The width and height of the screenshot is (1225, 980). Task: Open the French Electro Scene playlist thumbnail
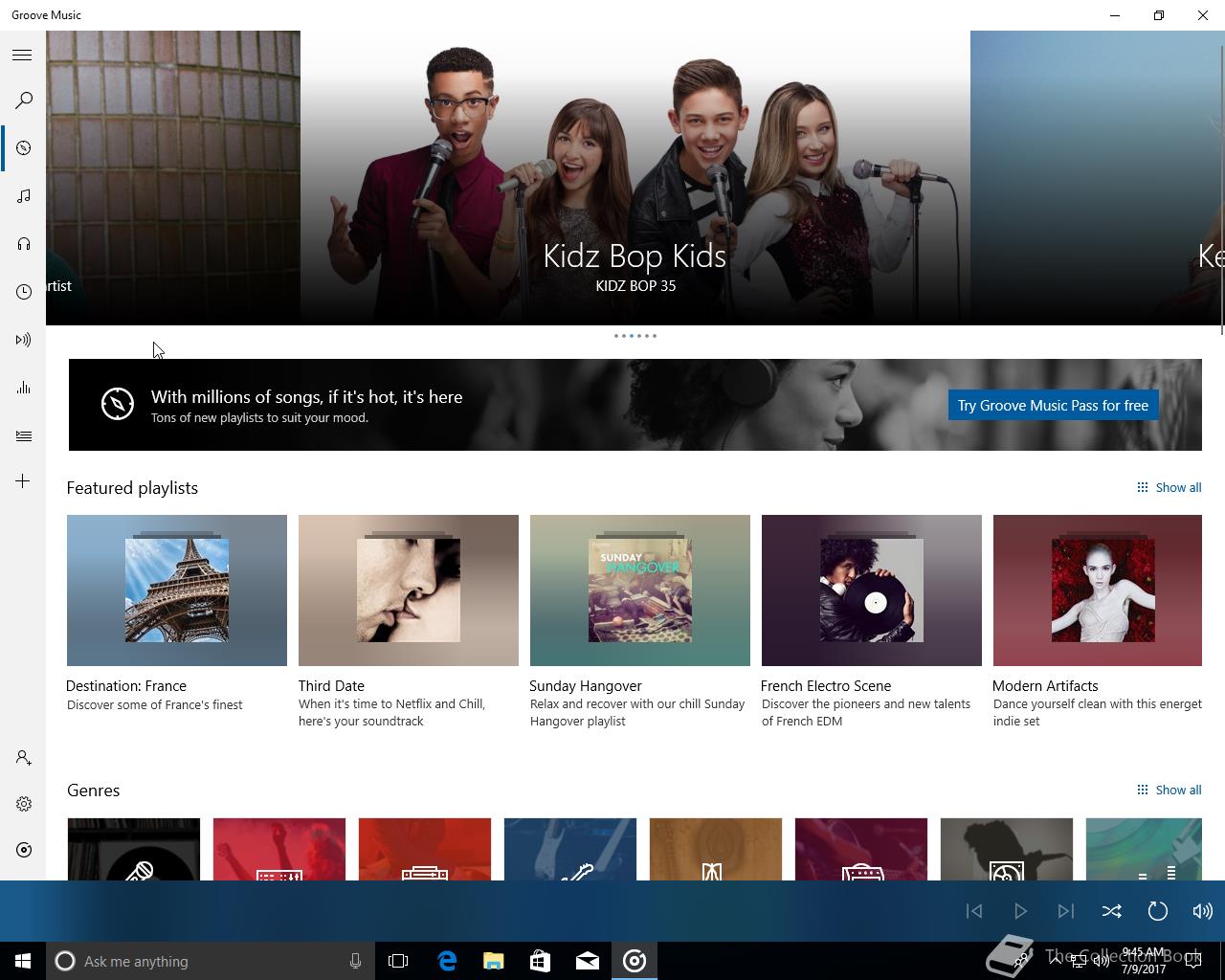(x=872, y=590)
